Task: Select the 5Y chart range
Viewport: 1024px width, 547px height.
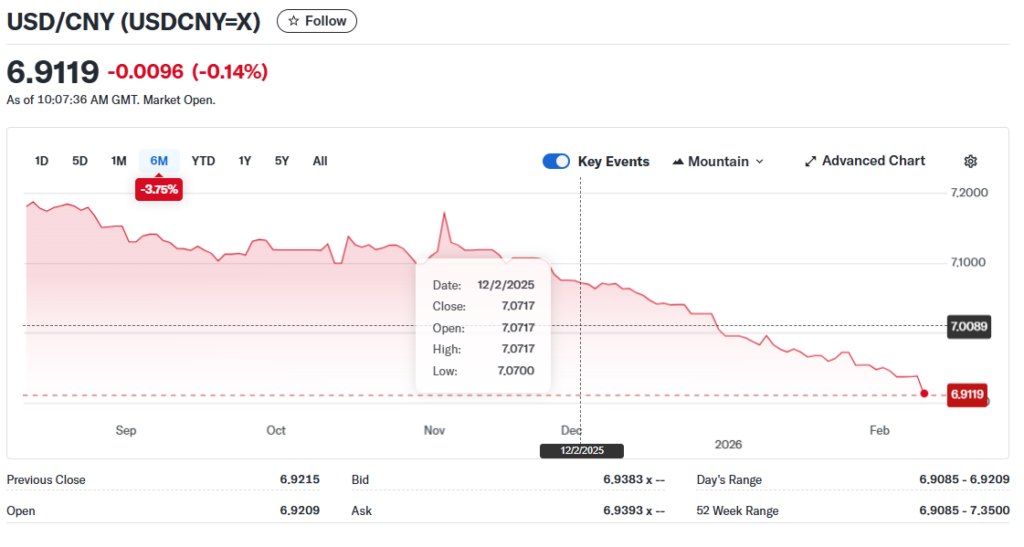Action: 282,161
